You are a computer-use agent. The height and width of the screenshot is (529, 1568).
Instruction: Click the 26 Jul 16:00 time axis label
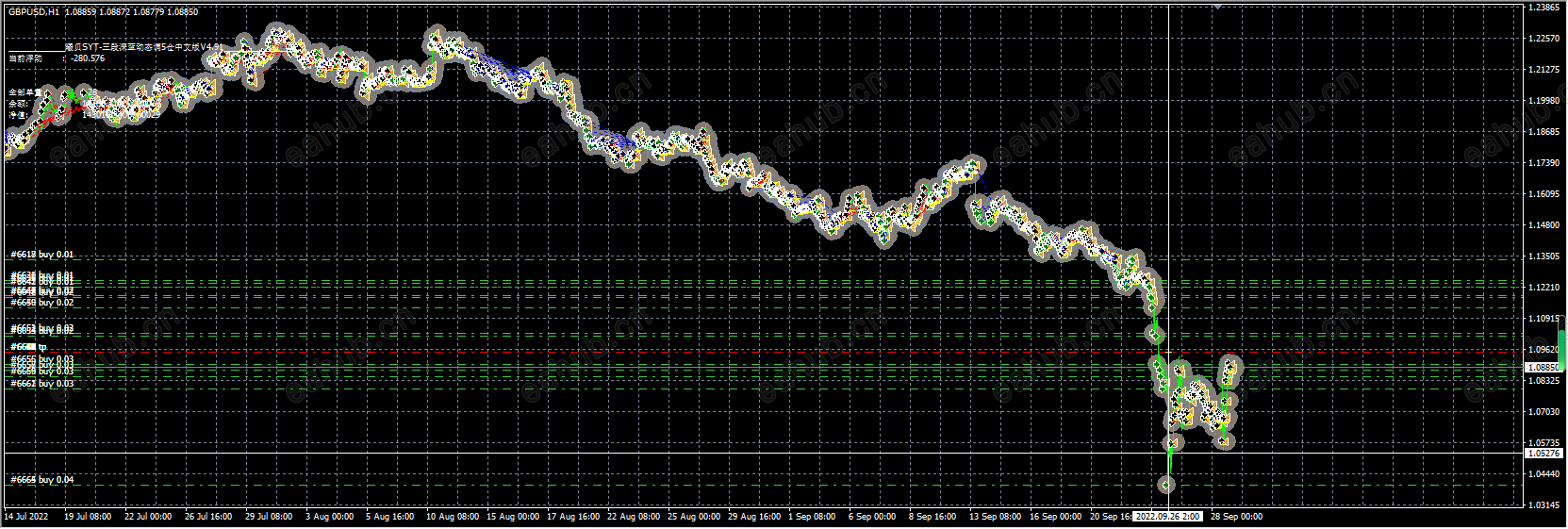coord(208,517)
